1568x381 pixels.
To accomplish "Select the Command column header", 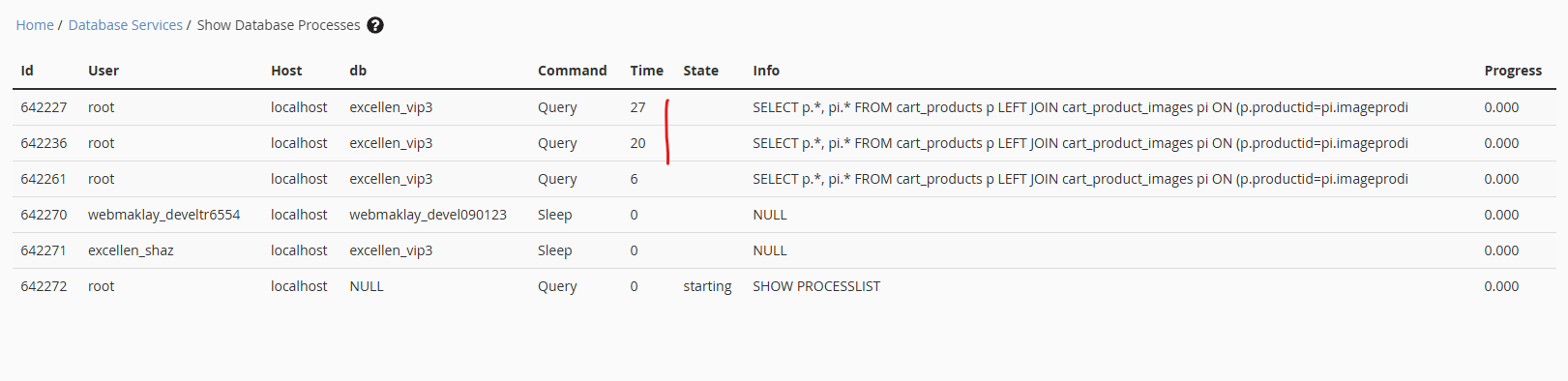I will coord(573,71).
